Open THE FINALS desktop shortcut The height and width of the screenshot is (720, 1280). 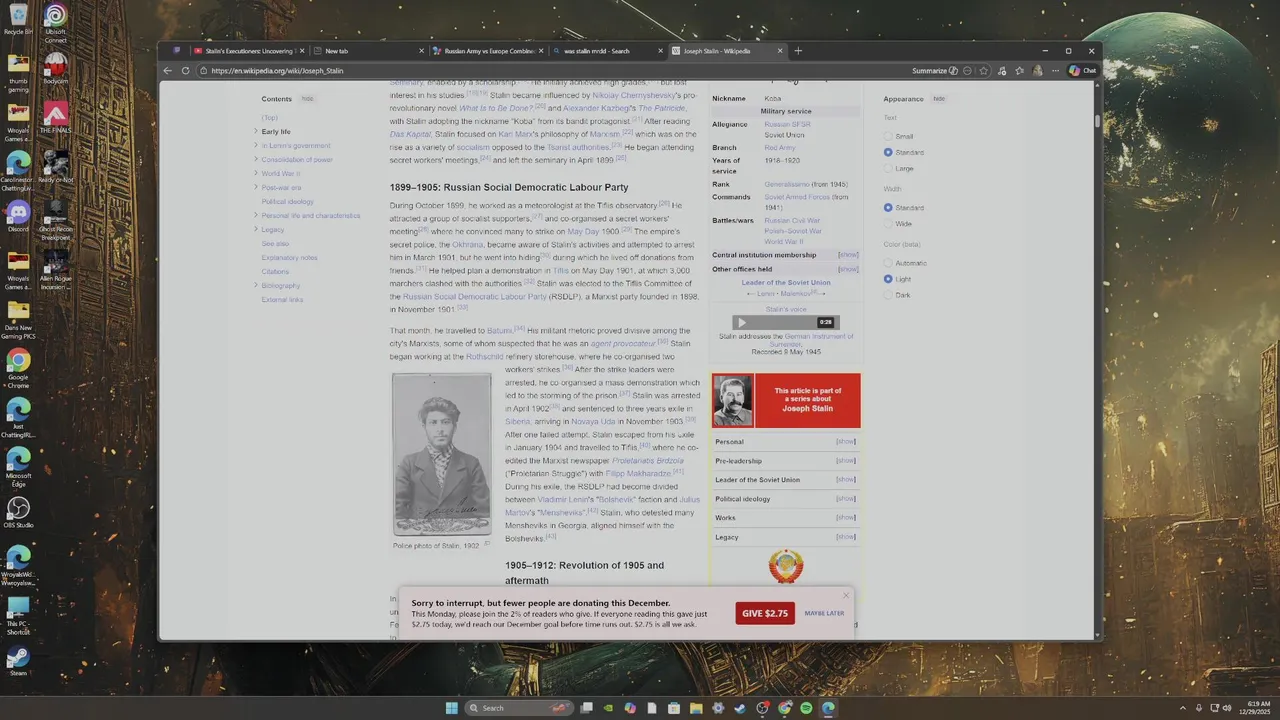pos(55,117)
